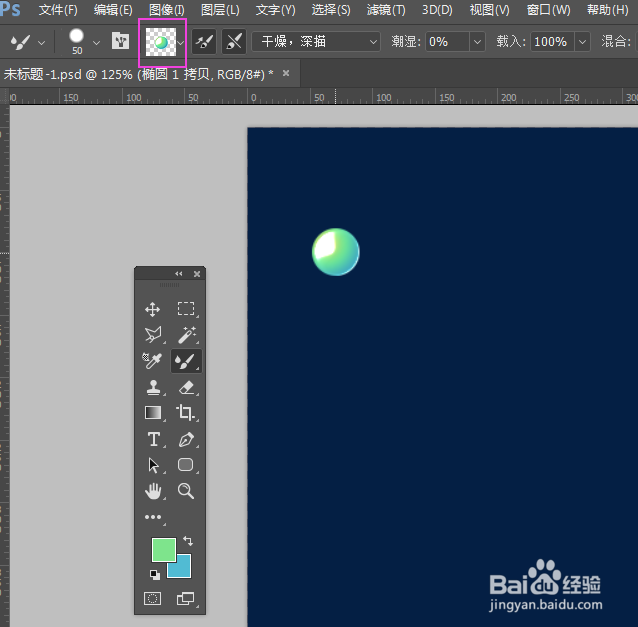
Task: Select the Rounded Rectangle shape tool
Action: [x=186, y=465]
